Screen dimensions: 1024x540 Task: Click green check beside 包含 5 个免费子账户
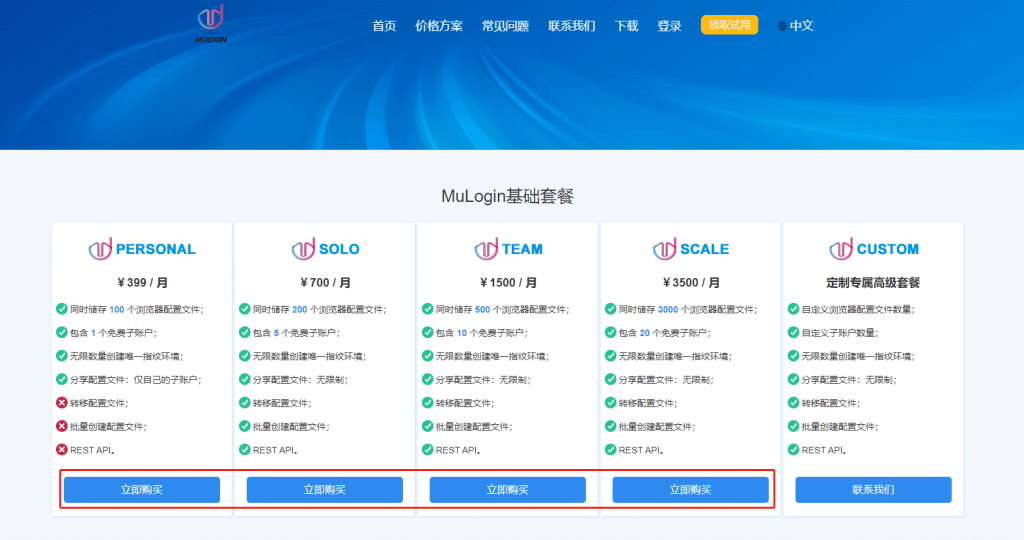[244, 332]
